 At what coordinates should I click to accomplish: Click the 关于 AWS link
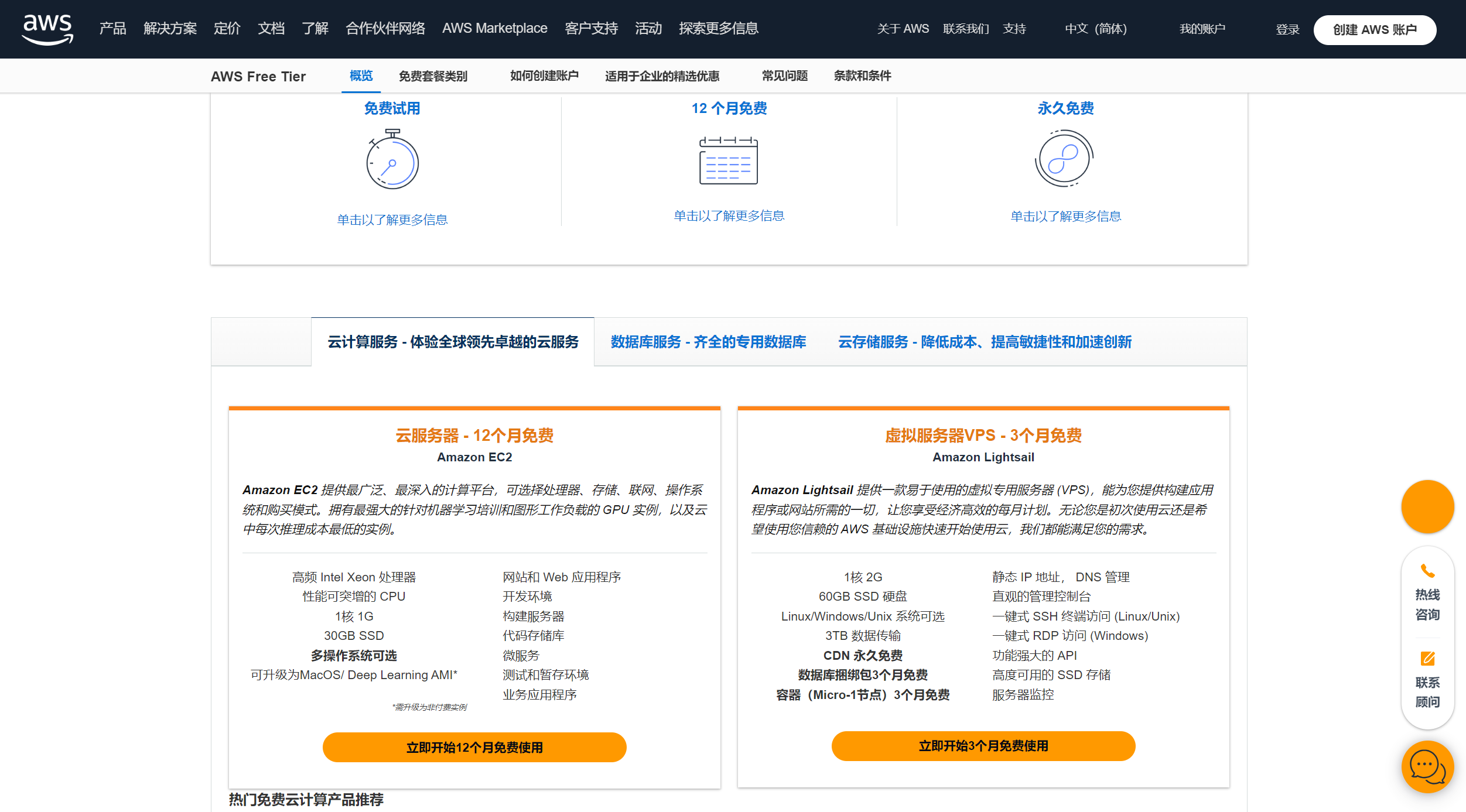(903, 29)
